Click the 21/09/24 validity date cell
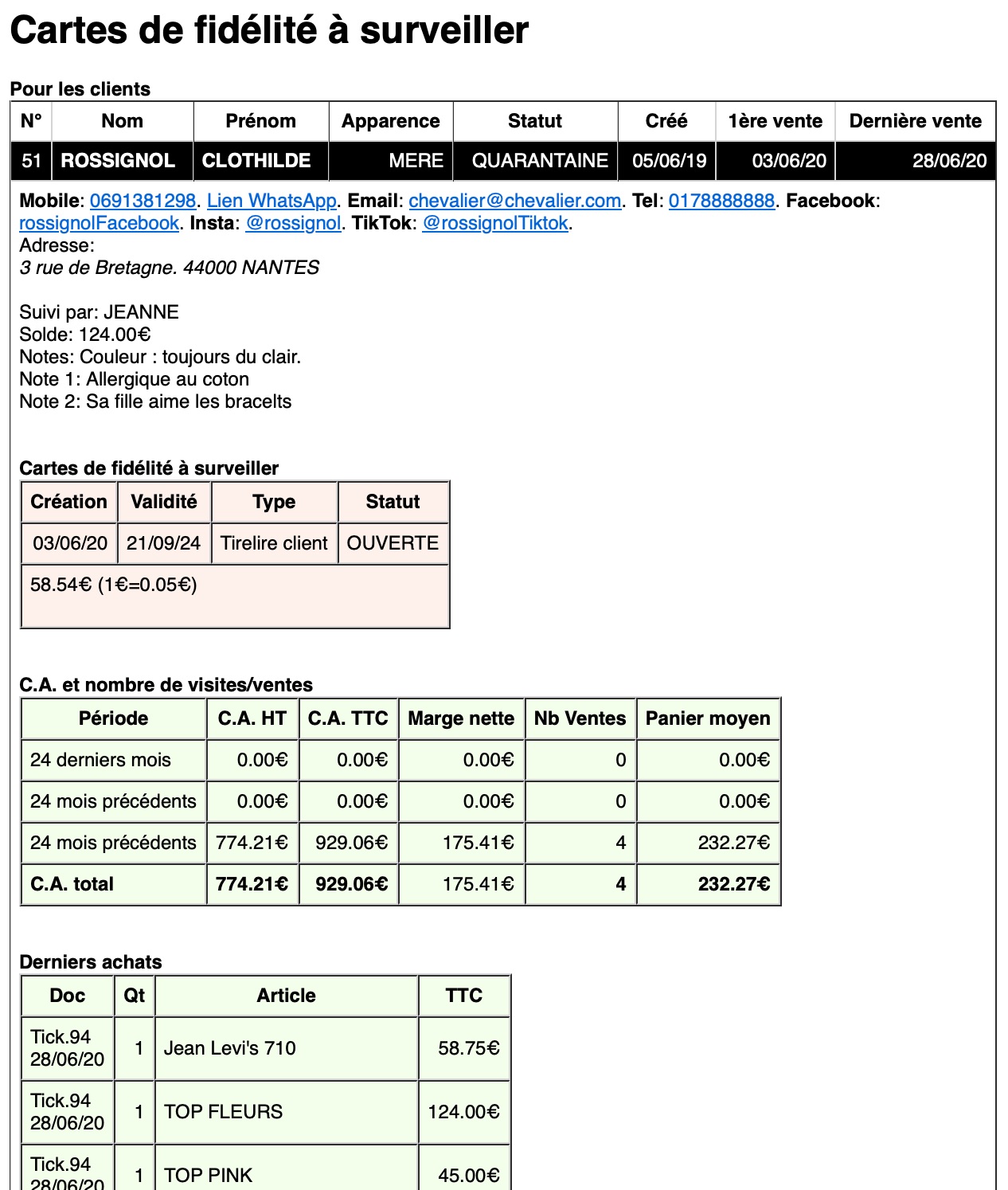The image size is (1008, 1190). [163, 543]
